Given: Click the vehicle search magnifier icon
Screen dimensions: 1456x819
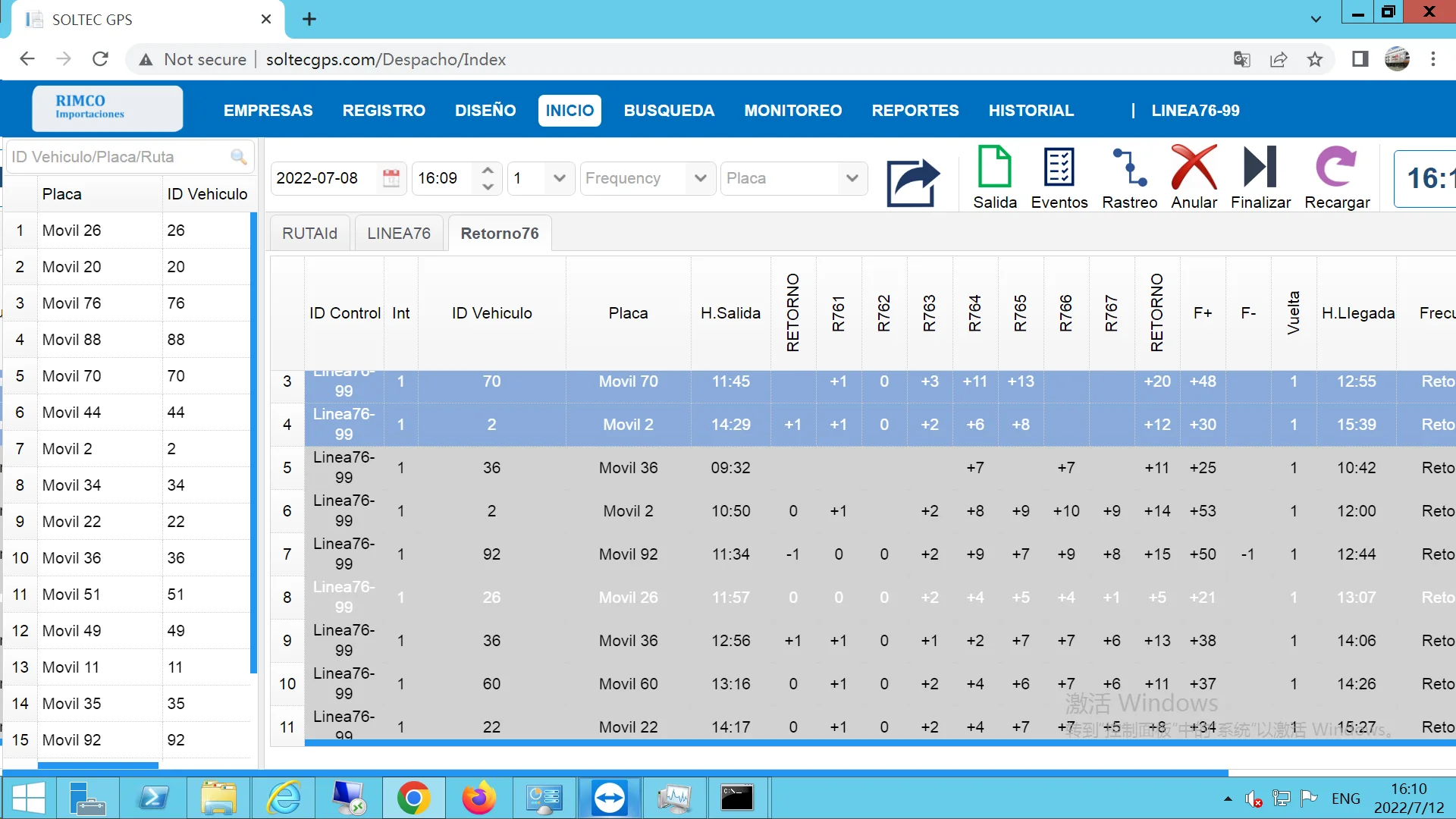Looking at the screenshot, I should (x=238, y=157).
